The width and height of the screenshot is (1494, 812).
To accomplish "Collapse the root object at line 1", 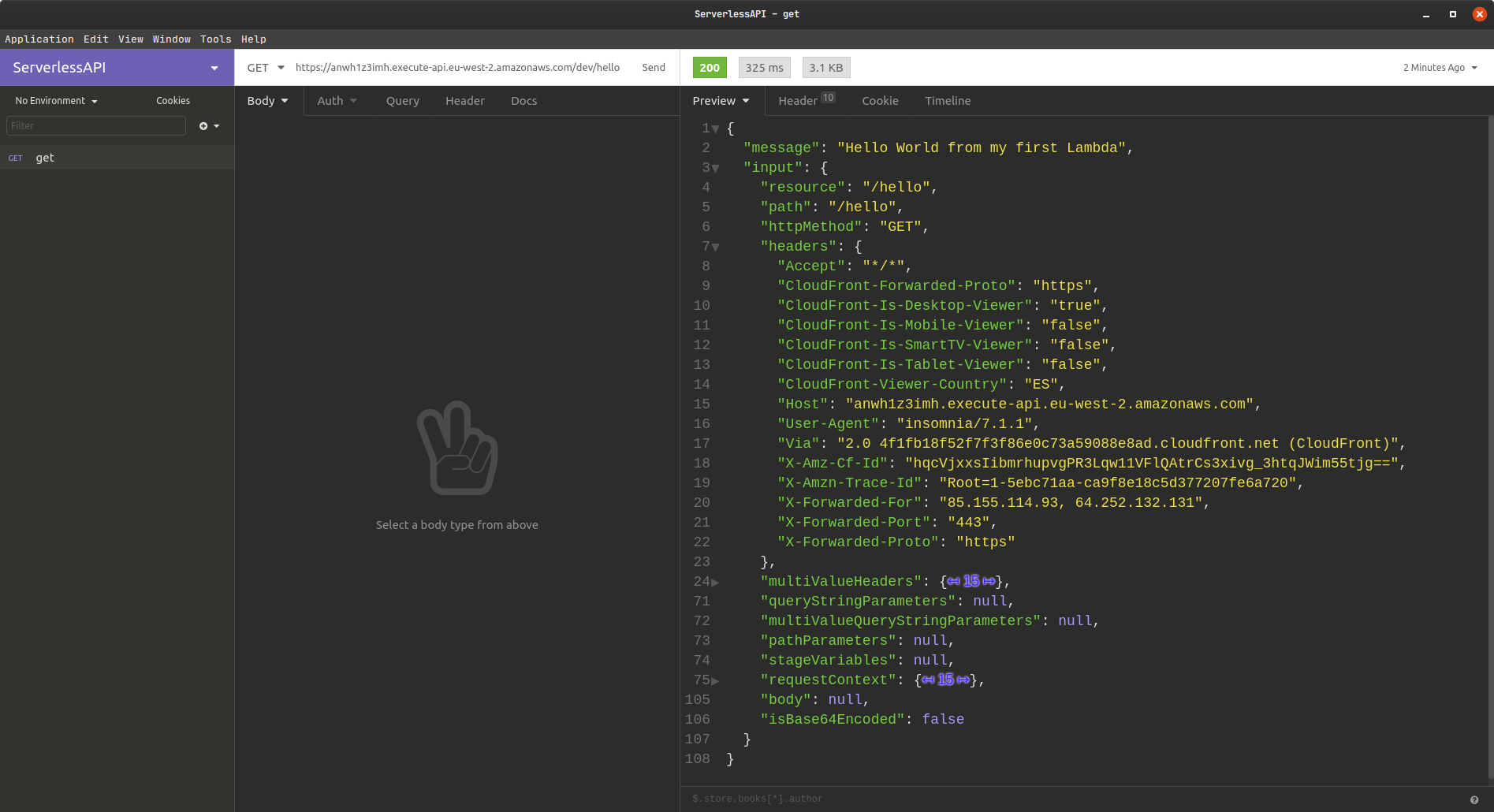I will pyautogui.click(x=715, y=129).
